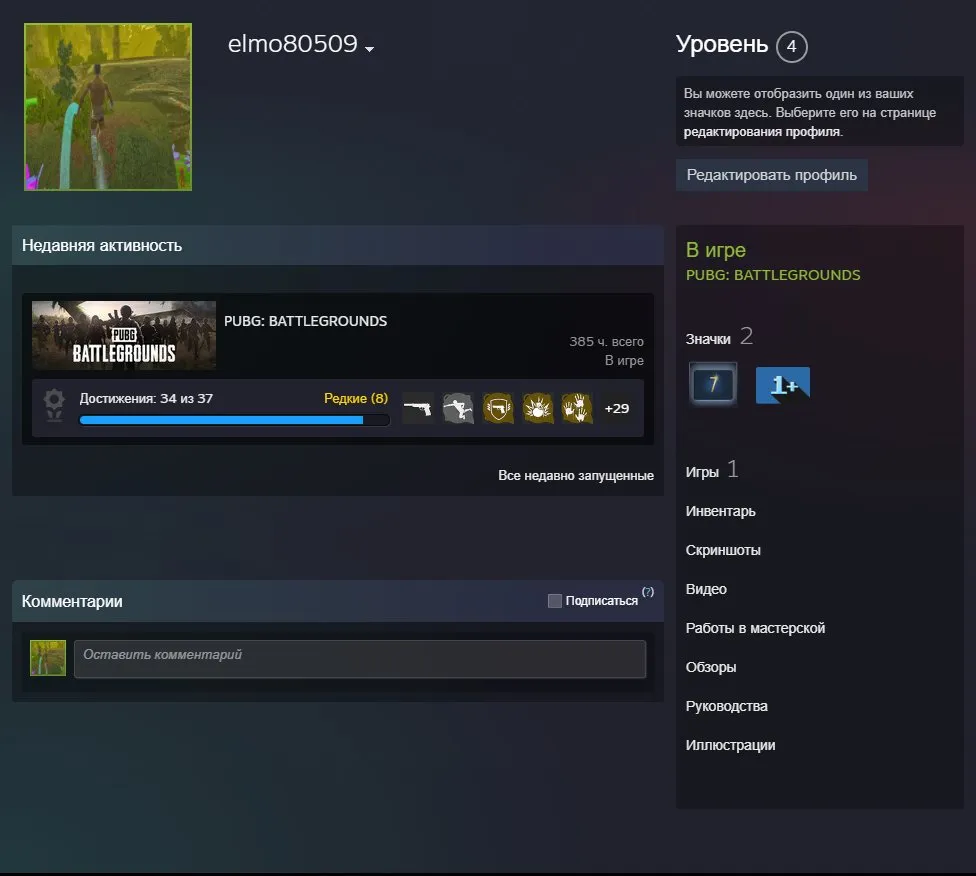This screenshot has width=976, height=876.
Task: Click the hands achievement icon
Action: [577, 408]
